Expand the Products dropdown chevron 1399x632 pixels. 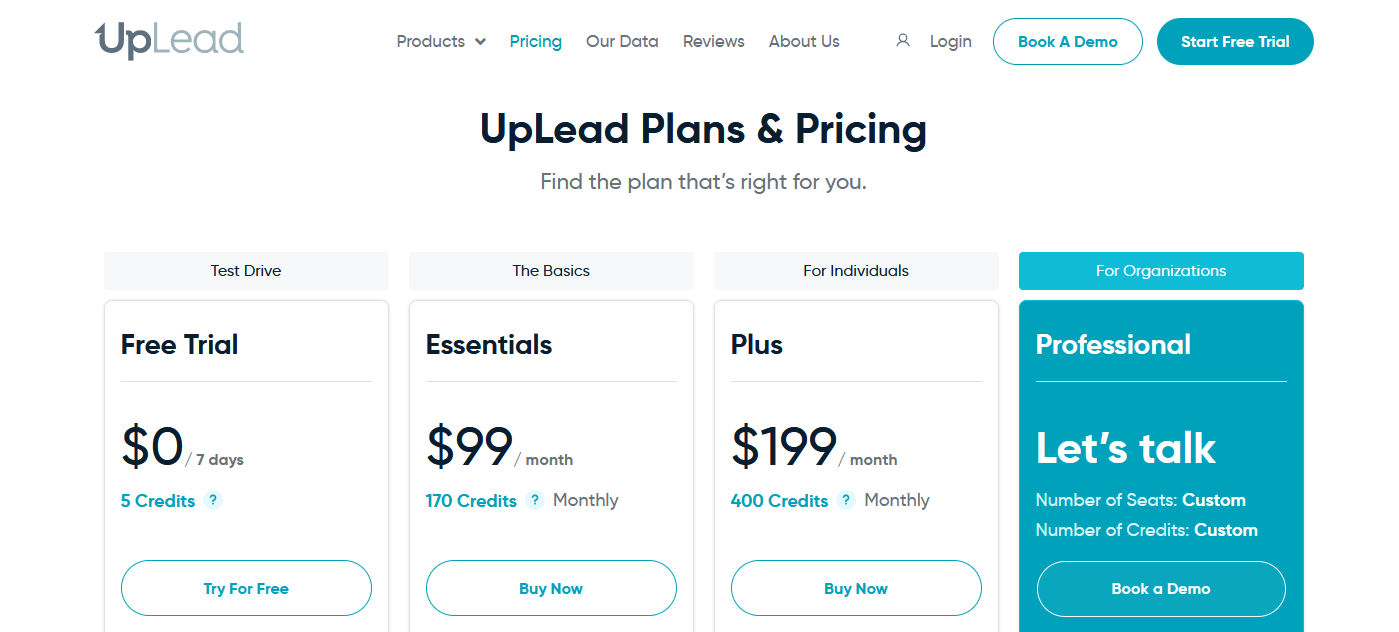(481, 42)
